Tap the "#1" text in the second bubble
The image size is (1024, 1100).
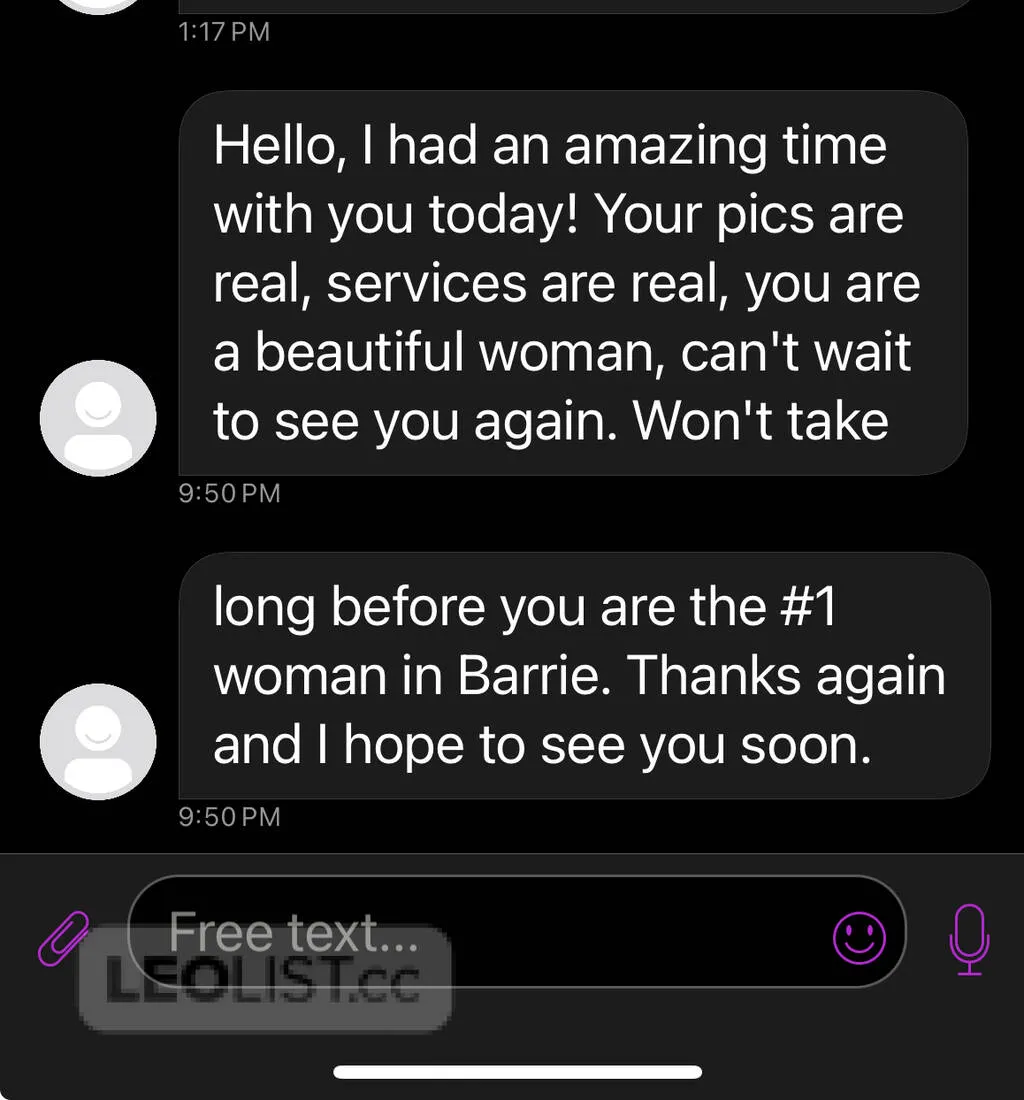pos(809,606)
